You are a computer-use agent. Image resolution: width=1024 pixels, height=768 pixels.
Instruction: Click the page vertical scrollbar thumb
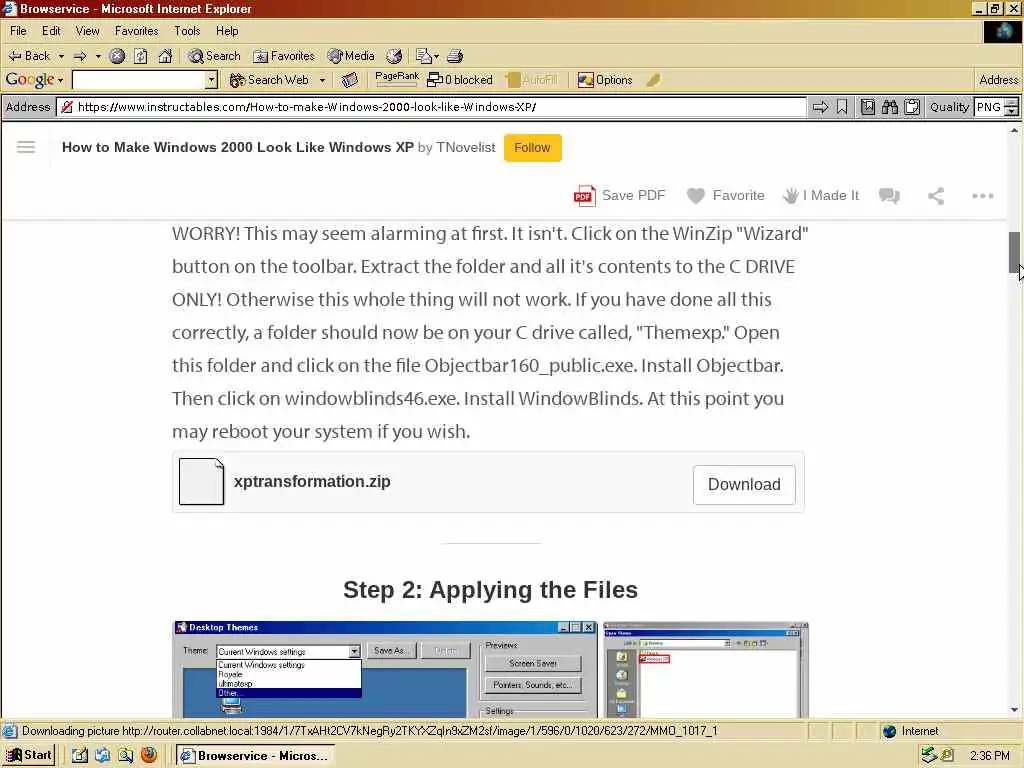1014,252
